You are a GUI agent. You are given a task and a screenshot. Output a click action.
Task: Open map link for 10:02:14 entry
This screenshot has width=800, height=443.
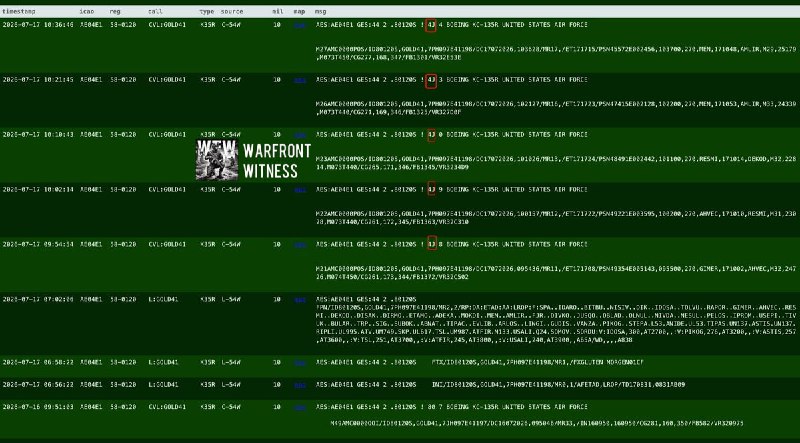300,189
